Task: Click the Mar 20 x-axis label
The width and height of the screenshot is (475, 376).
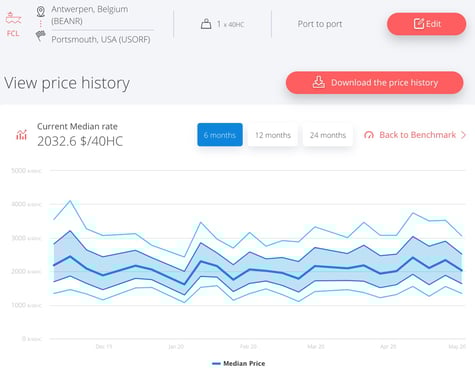Action: (x=316, y=347)
